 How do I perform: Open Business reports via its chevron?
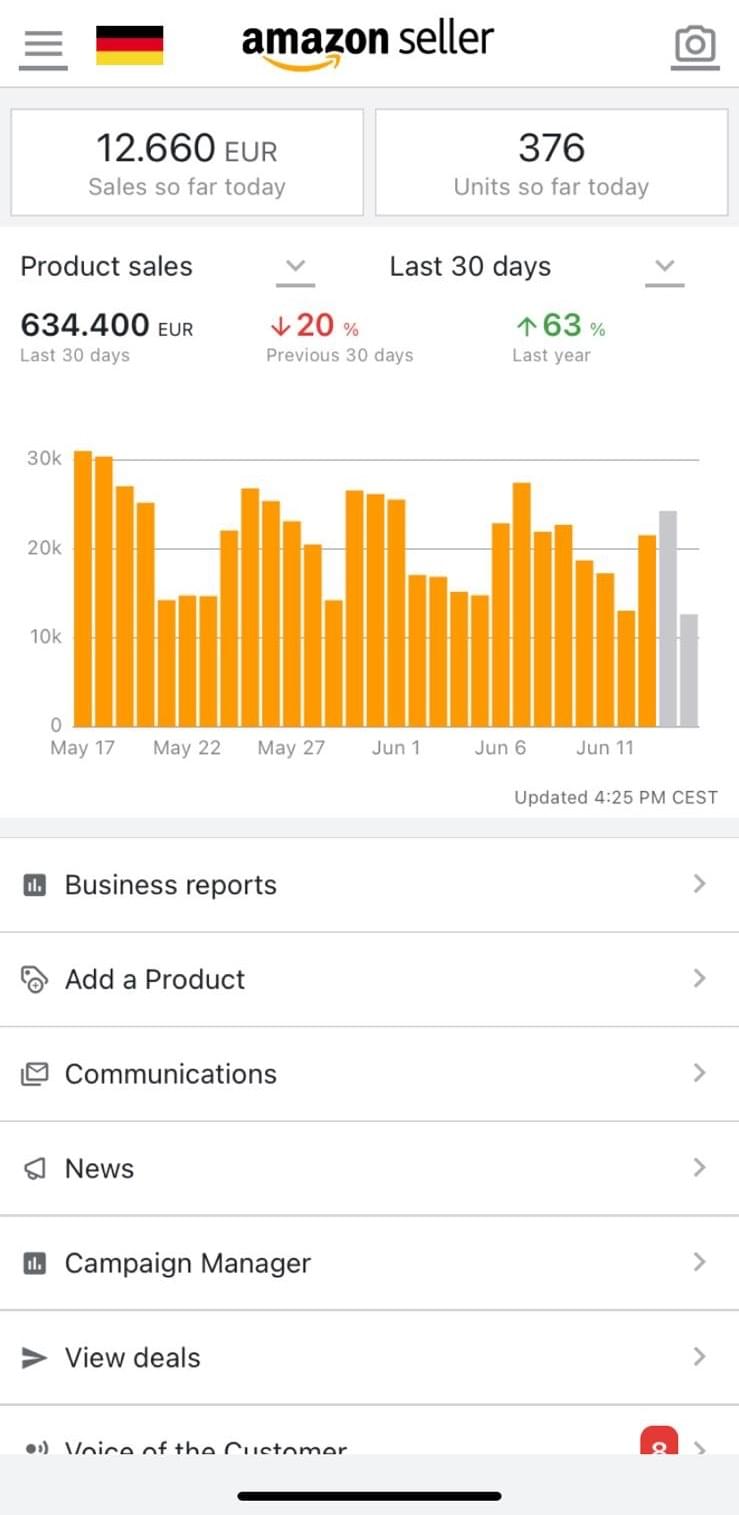699,884
